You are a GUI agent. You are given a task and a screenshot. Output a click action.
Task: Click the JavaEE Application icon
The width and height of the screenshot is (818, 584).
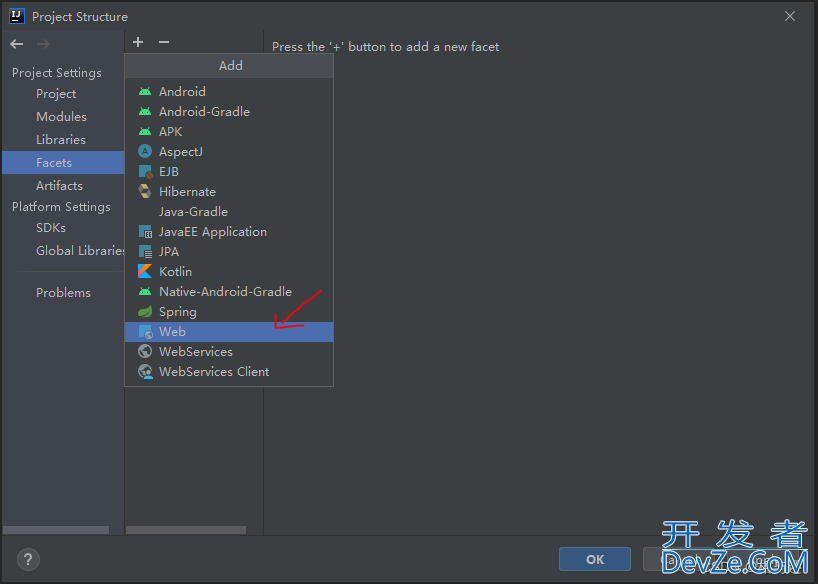pyautogui.click(x=145, y=231)
